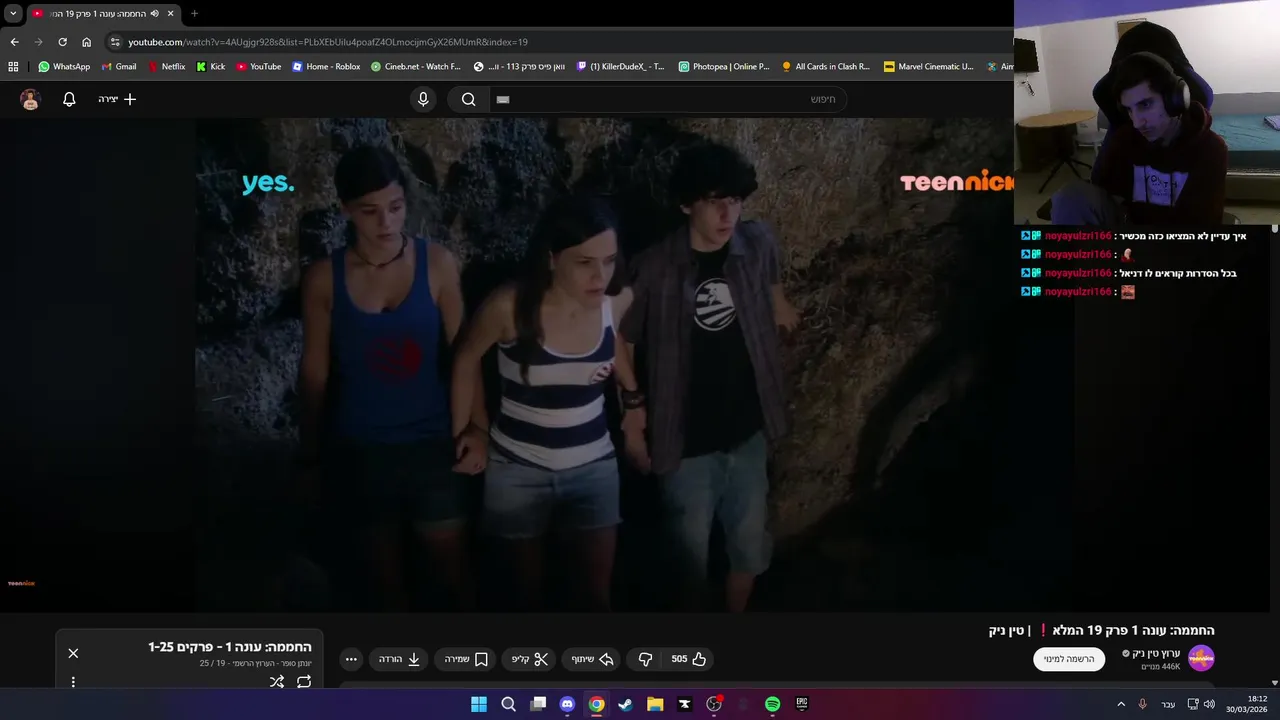Screen dimensions: 1280x720
Task: Open the YouTube create button
Action: pyautogui.click(x=117, y=99)
